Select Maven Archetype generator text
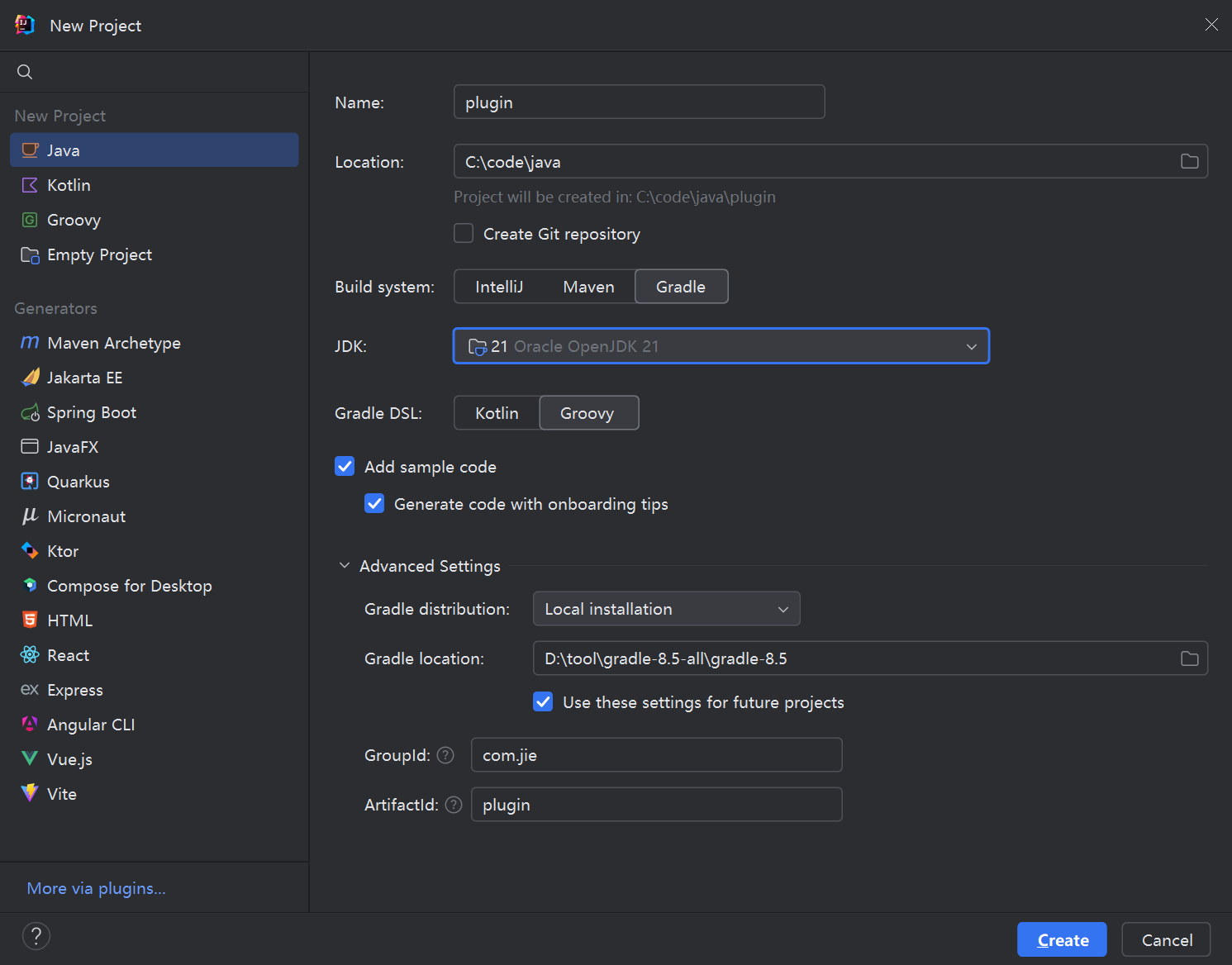This screenshot has height=965, width=1232. pyautogui.click(x=114, y=343)
